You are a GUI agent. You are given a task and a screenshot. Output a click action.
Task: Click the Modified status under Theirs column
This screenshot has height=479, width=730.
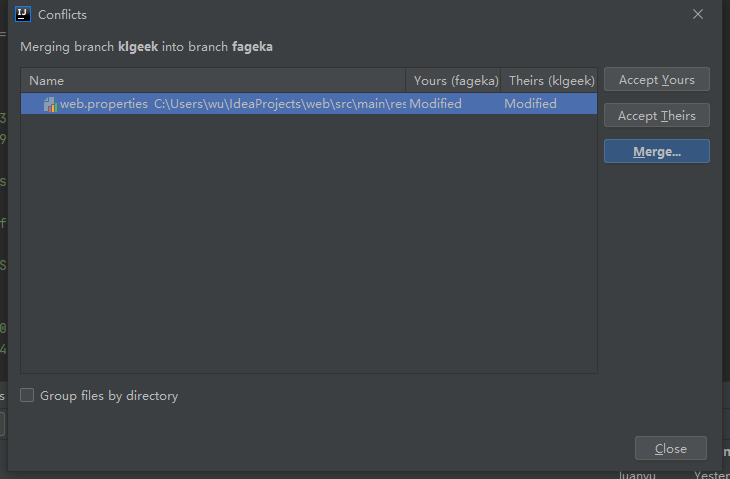[530, 103]
